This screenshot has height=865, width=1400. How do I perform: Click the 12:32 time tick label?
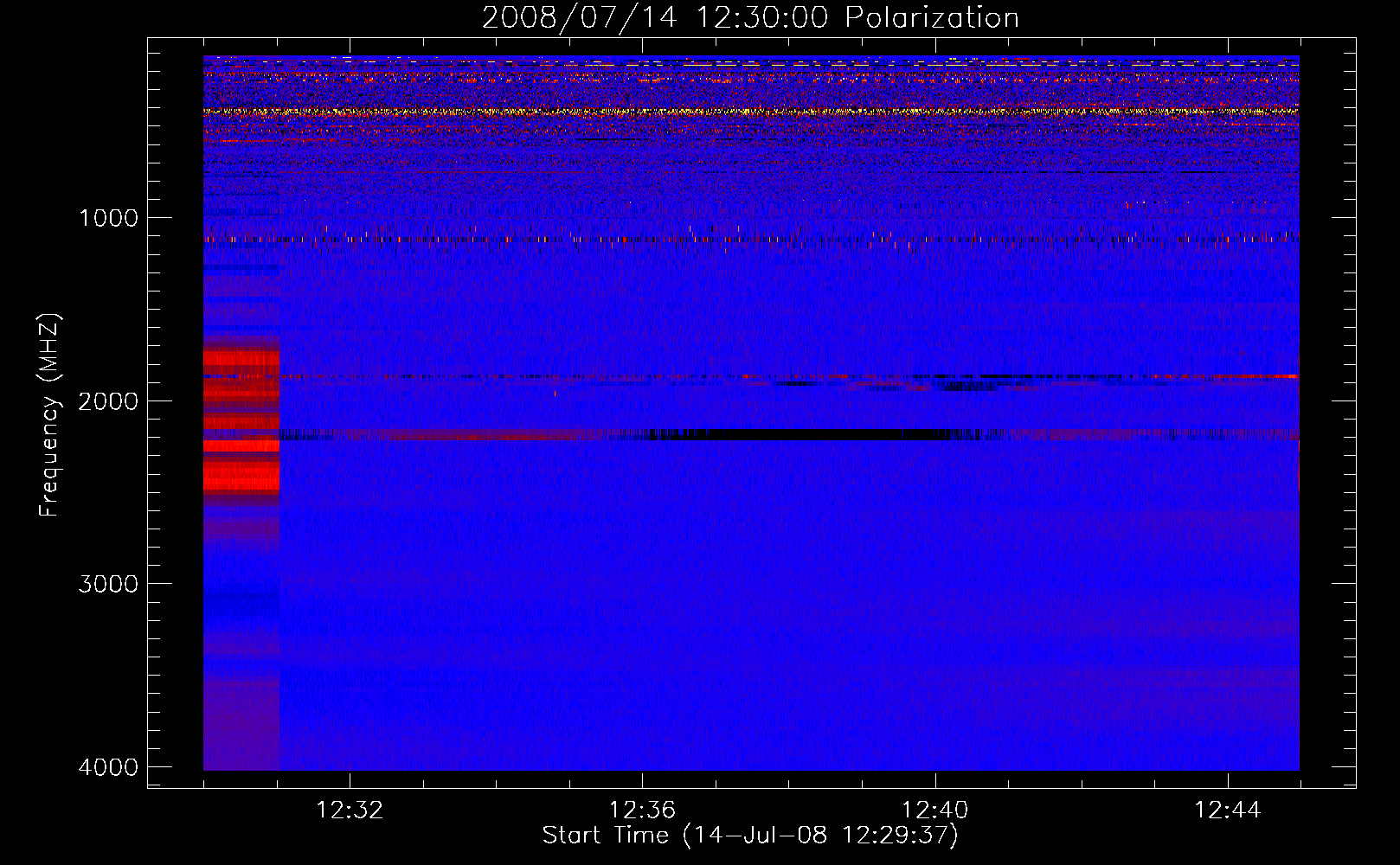point(350,810)
